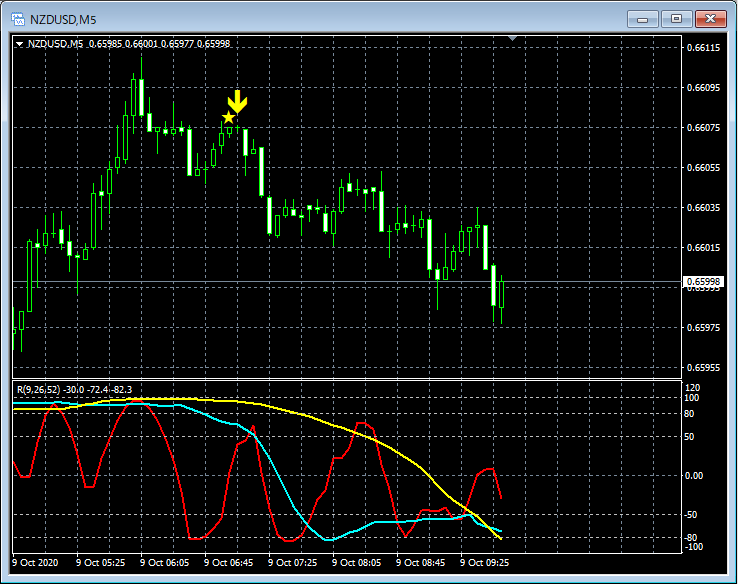The height and width of the screenshot is (584, 739).
Task: Click the NZDUSD,M5 window title text
Action: pyautogui.click(x=63, y=19)
